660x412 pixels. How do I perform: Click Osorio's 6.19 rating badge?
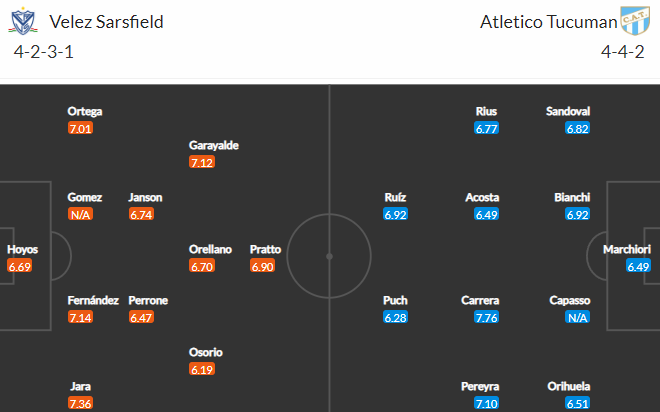[x=202, y=369]
